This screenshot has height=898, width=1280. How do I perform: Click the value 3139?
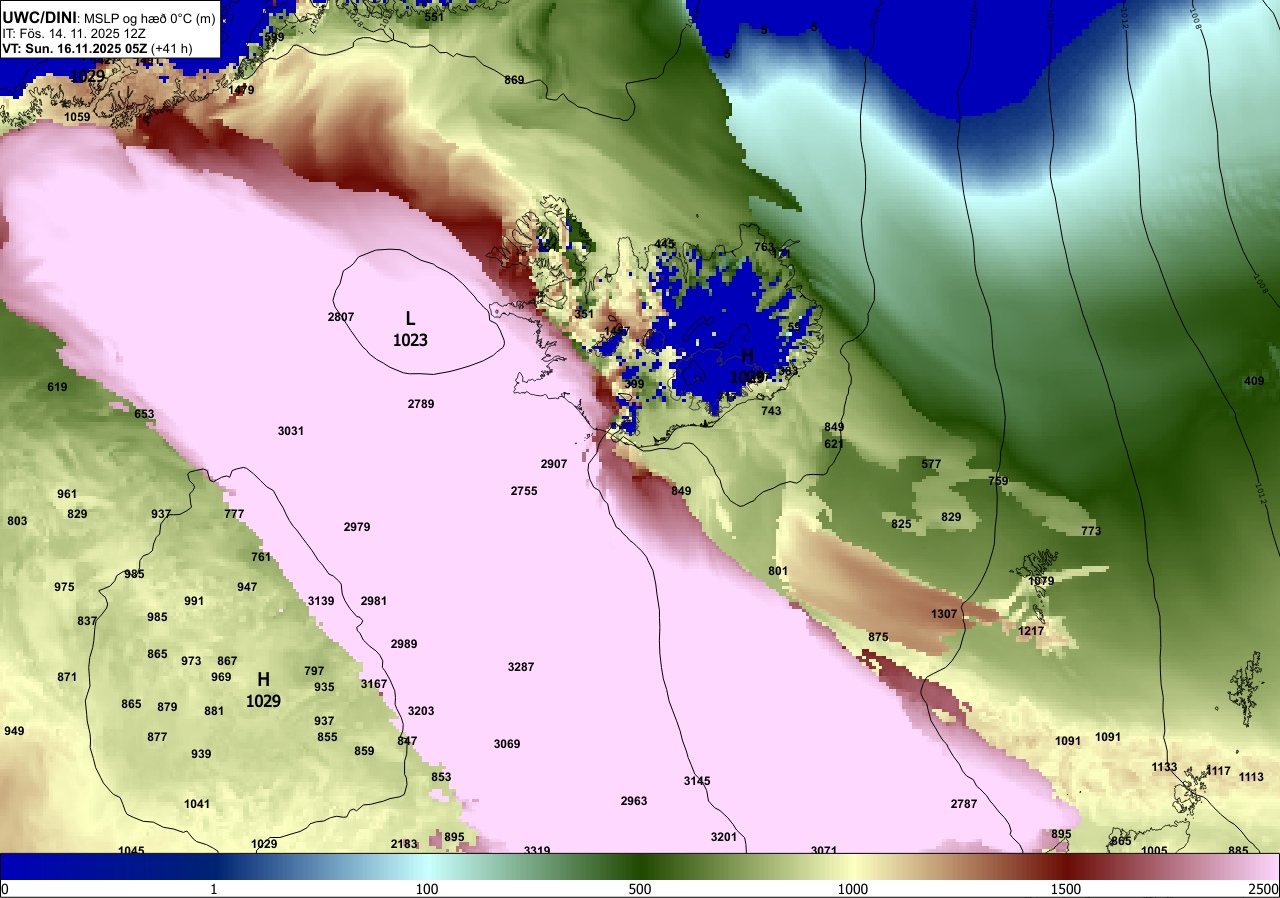(321, 601)
